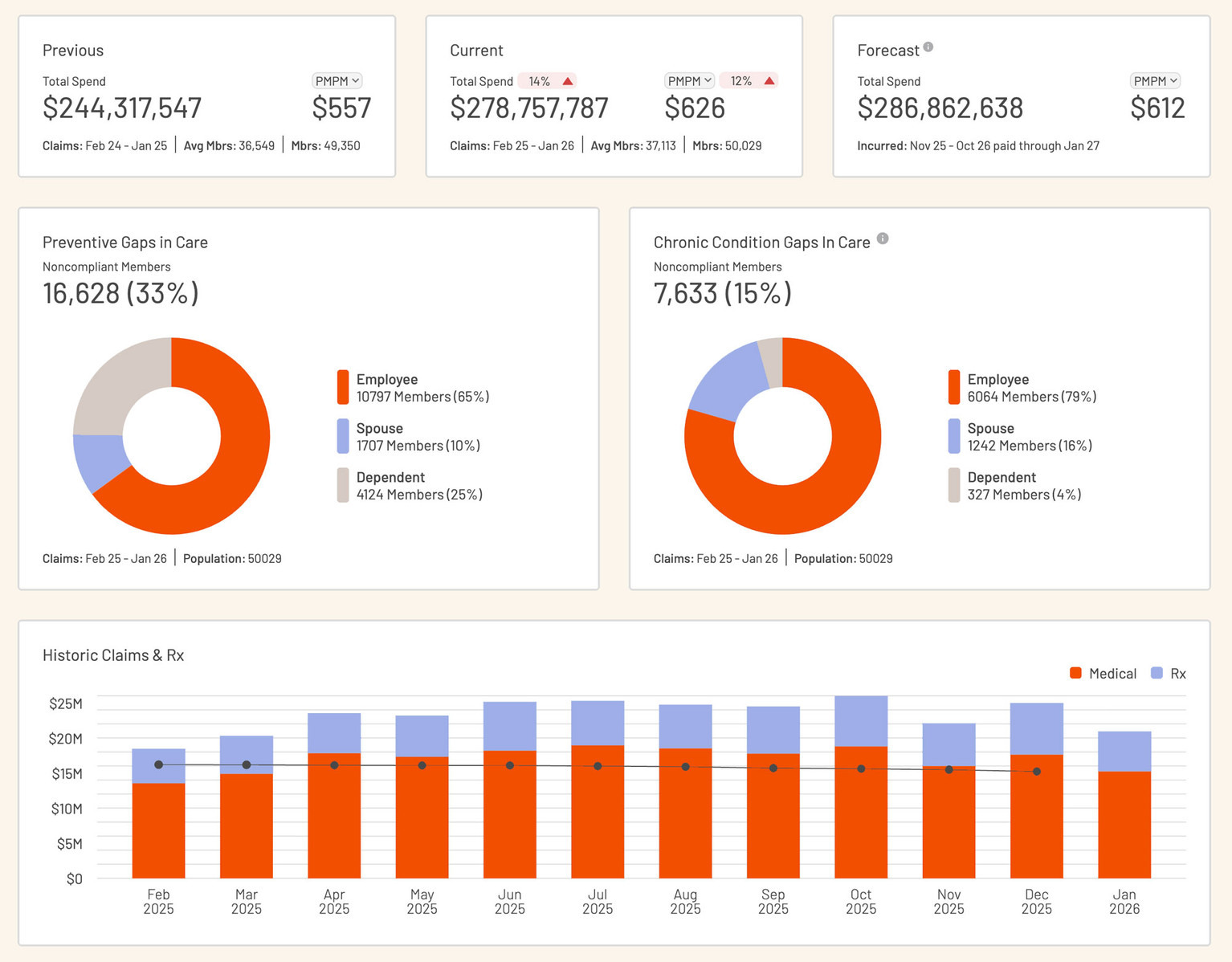
Task: Click Employee swatch in Chronic Condition legend
Action: [x=954, y=387]
